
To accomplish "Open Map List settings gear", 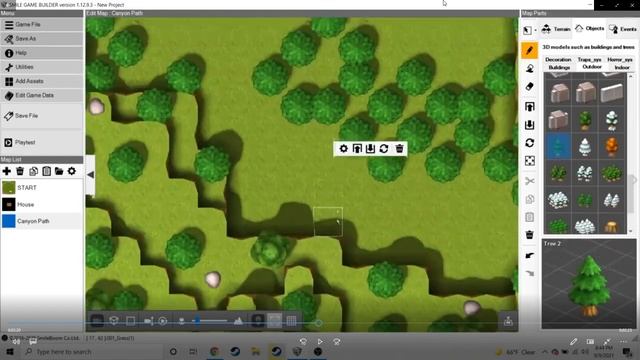I will point(72,171).
